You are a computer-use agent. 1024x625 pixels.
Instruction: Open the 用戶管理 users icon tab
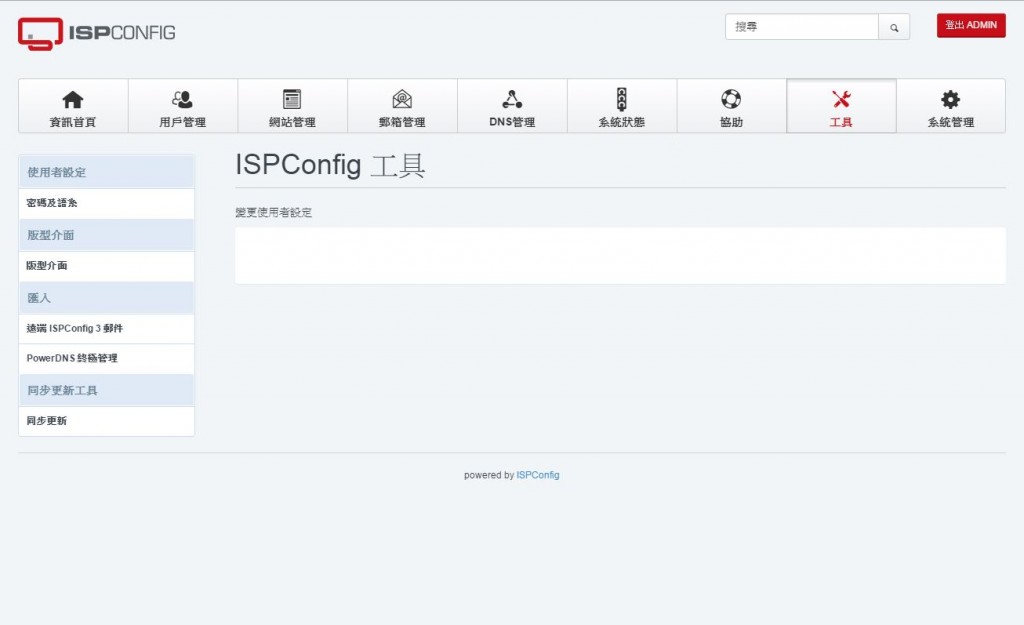(x=183, y=106)
